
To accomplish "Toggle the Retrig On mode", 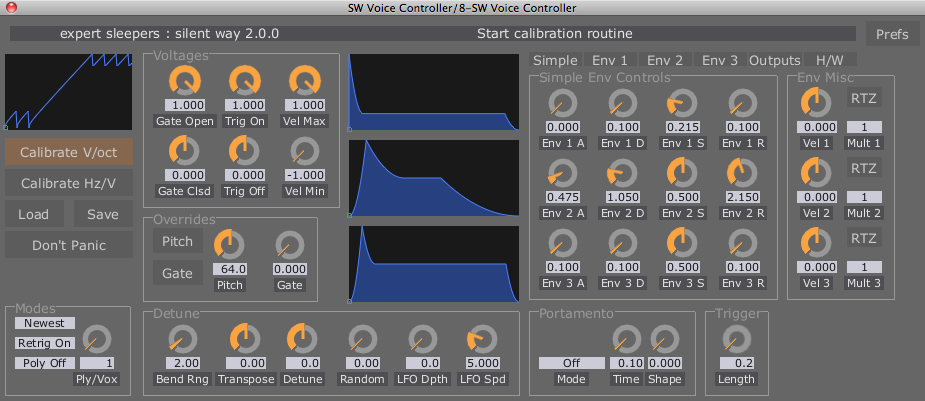I will pyautogui.click(x=44, y=343).
